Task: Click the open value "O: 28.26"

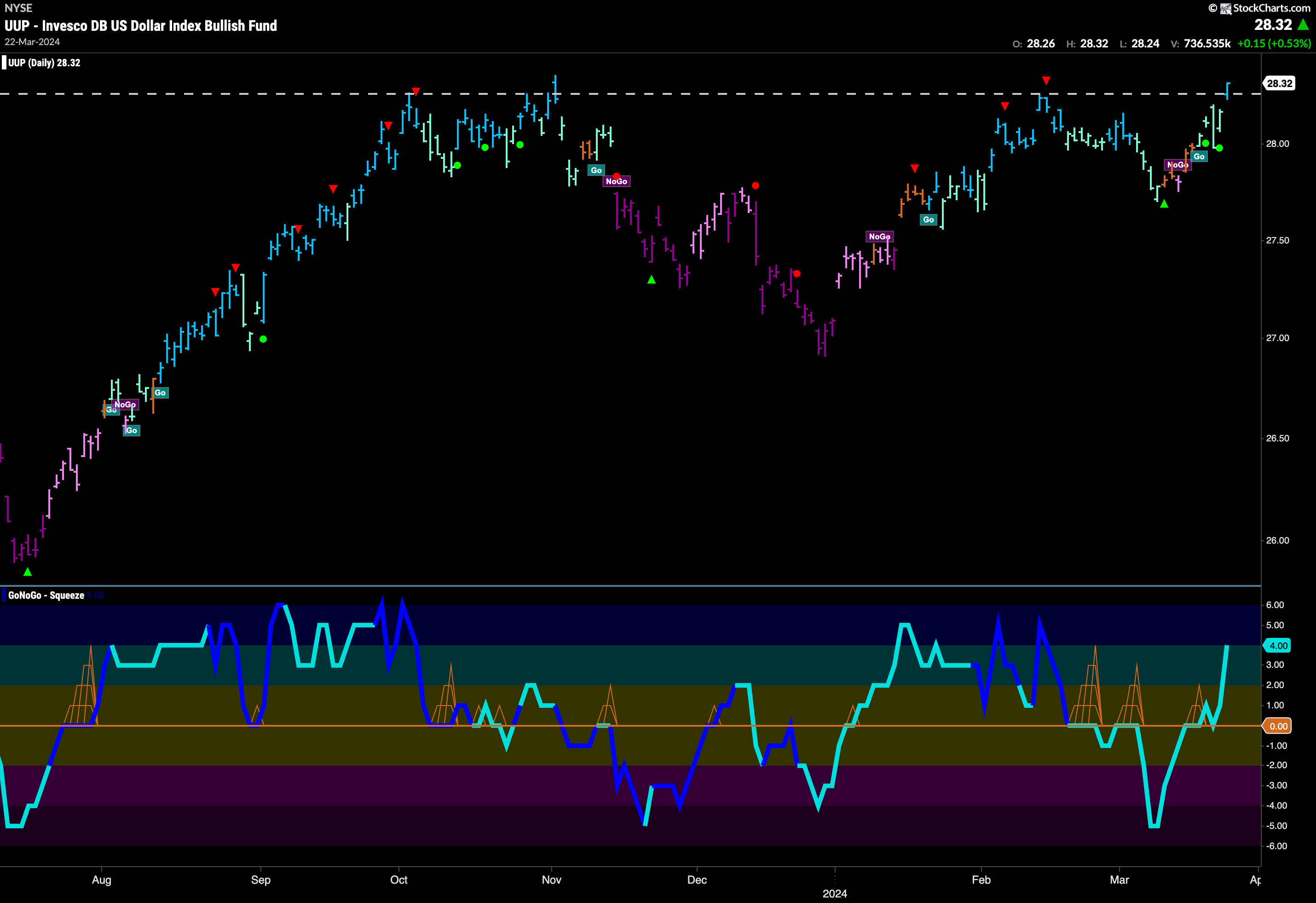Action: coord(1033,44)
